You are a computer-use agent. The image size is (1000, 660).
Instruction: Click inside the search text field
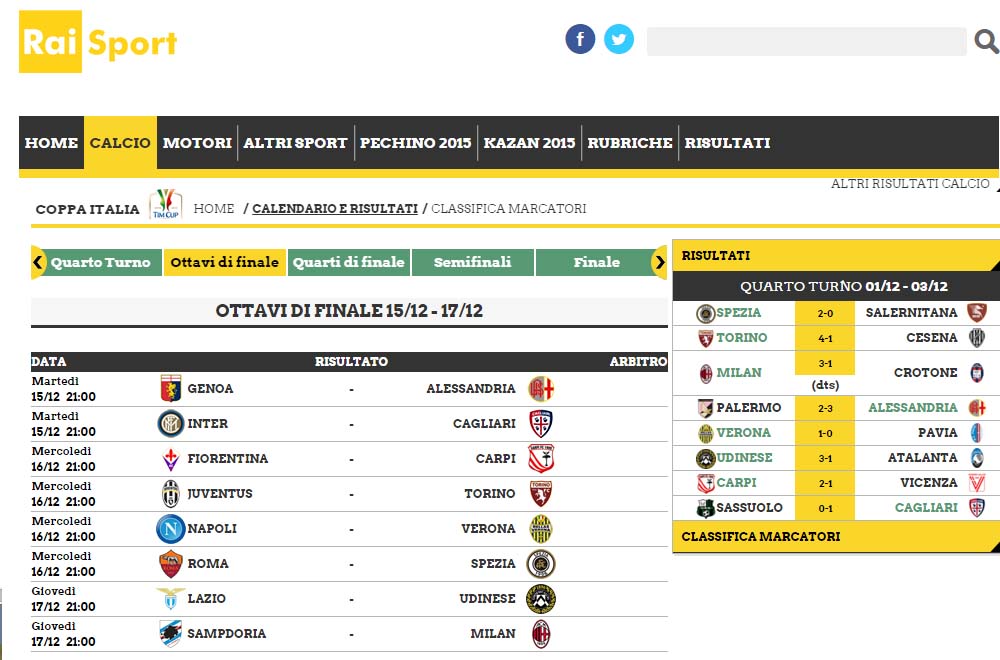tap(806, 41)
